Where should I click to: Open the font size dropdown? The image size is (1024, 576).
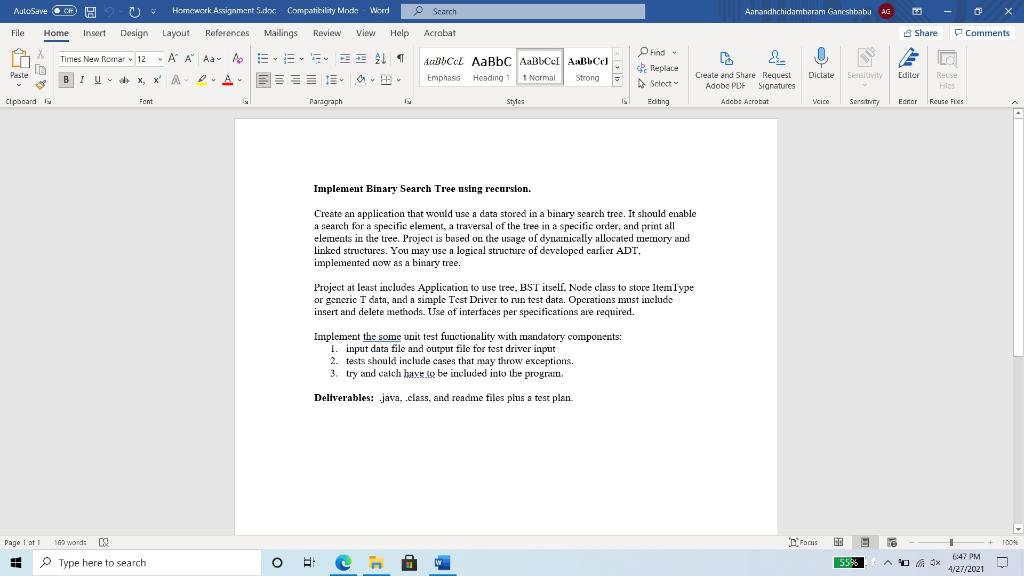coord(159,59)
